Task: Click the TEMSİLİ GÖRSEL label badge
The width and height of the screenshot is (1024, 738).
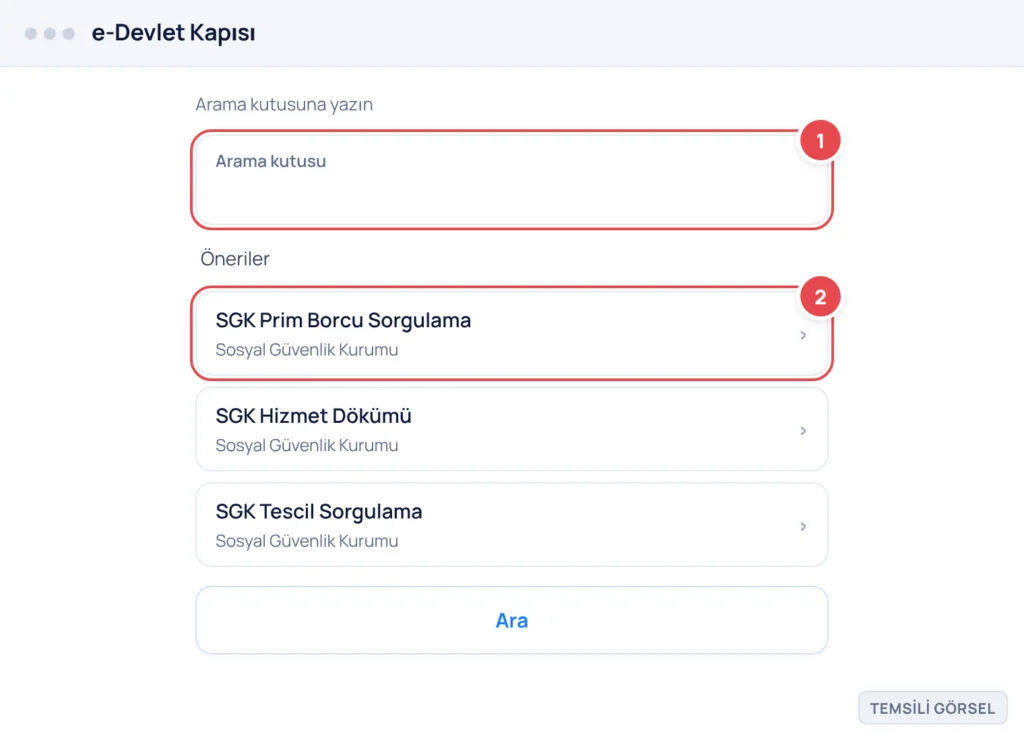Action: pos(933,708)
